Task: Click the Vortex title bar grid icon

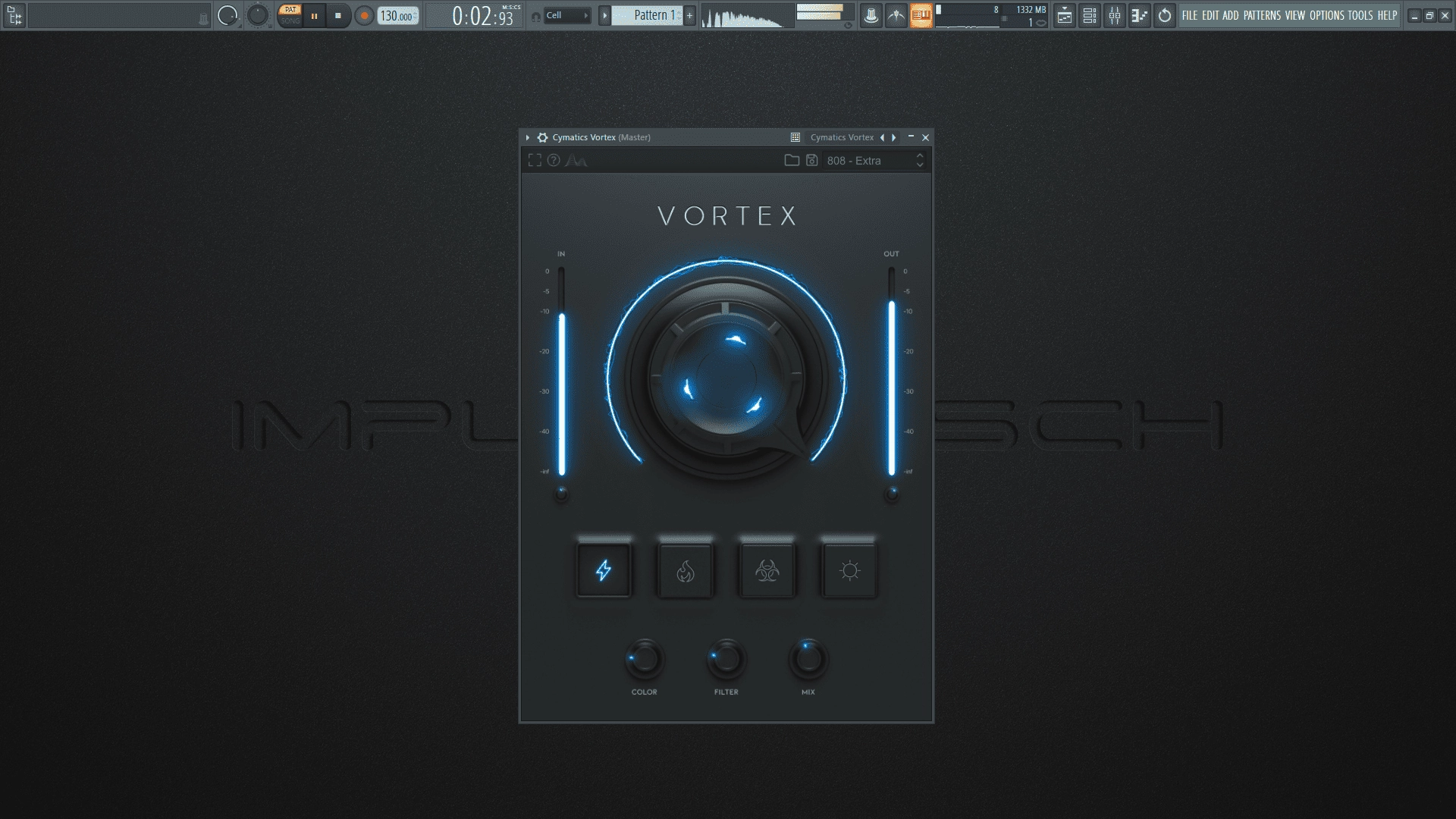Action: tap(795, 137)
